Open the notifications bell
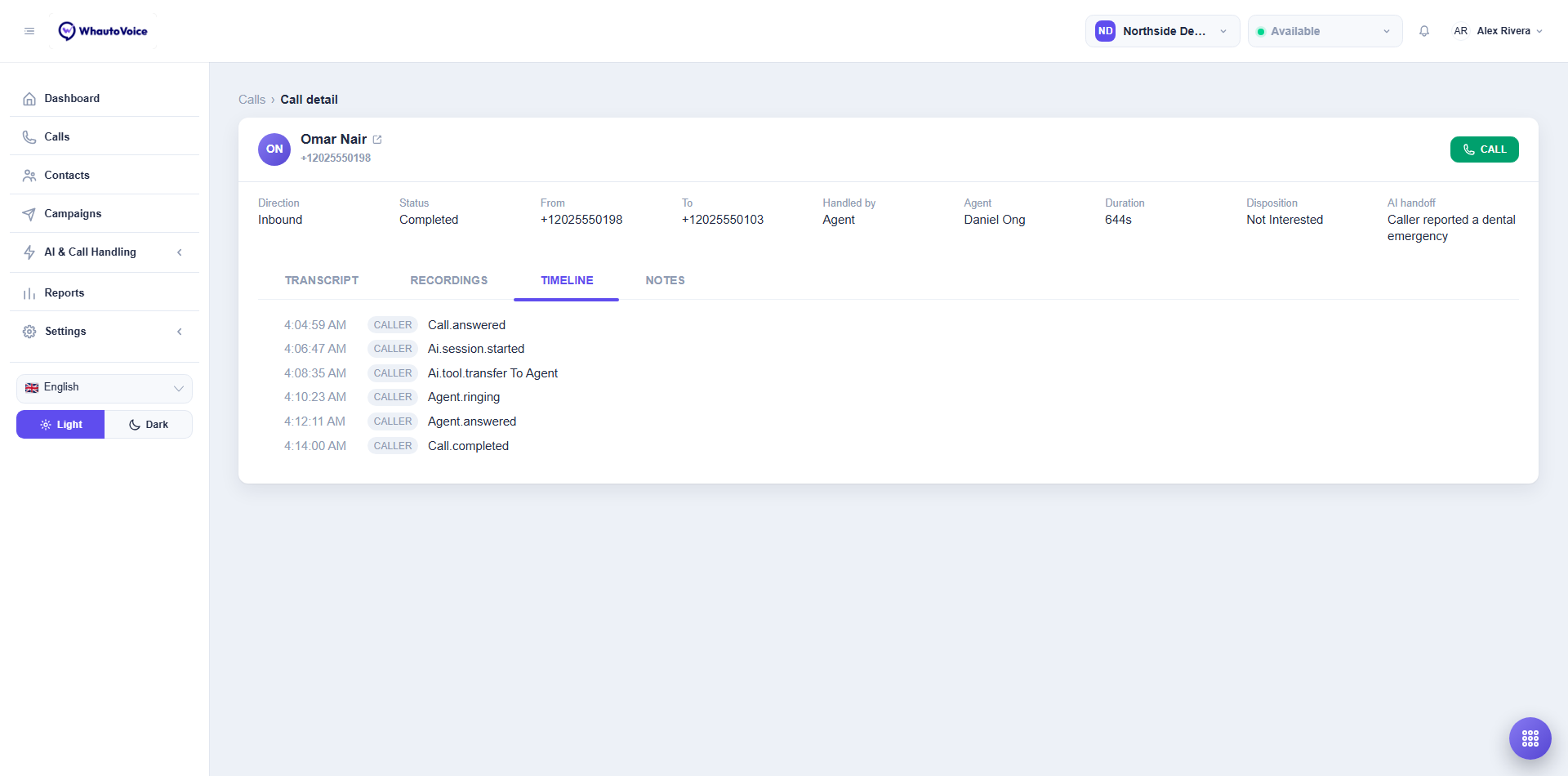The image size is (1568, 776). 1424,31
